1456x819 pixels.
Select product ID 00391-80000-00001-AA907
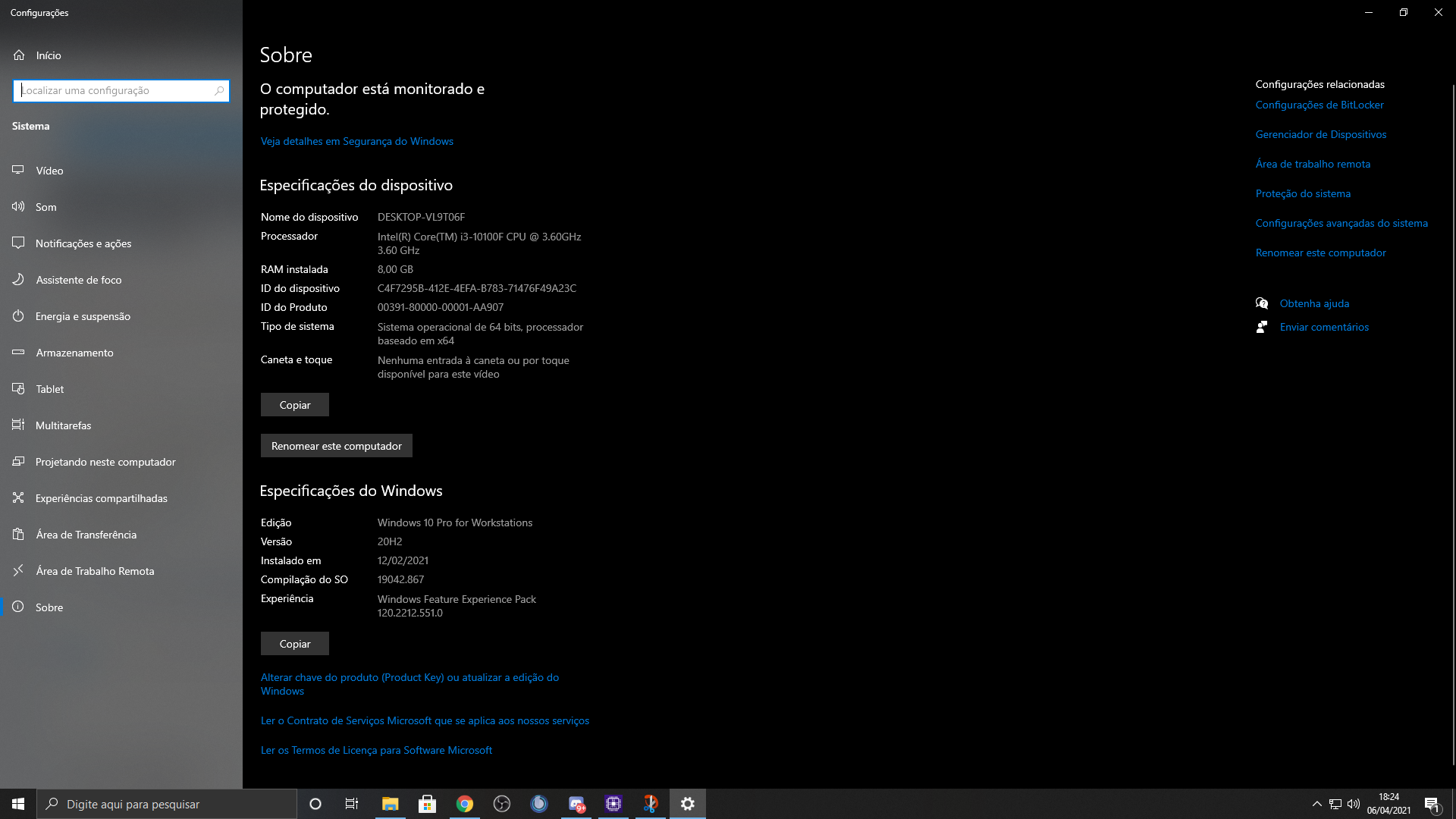tap(441, 308)
